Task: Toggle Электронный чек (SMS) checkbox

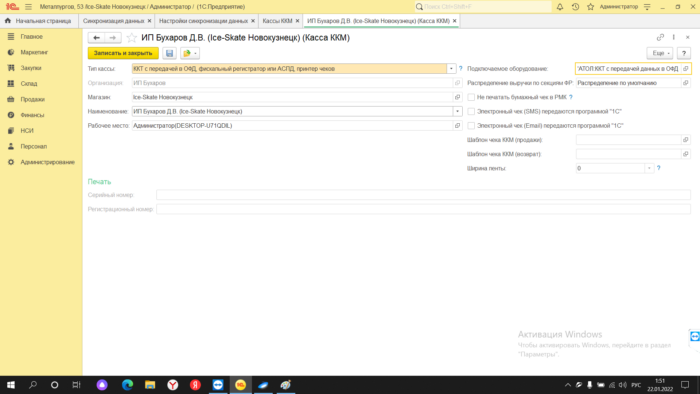Action: 471,112
